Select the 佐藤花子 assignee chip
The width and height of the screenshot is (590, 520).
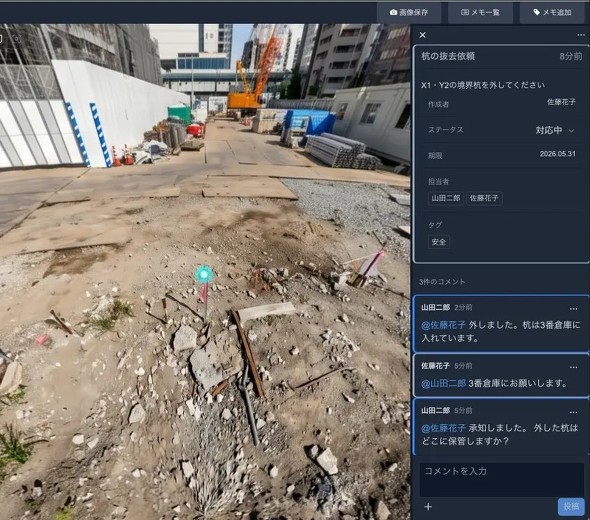pos(484,198)
